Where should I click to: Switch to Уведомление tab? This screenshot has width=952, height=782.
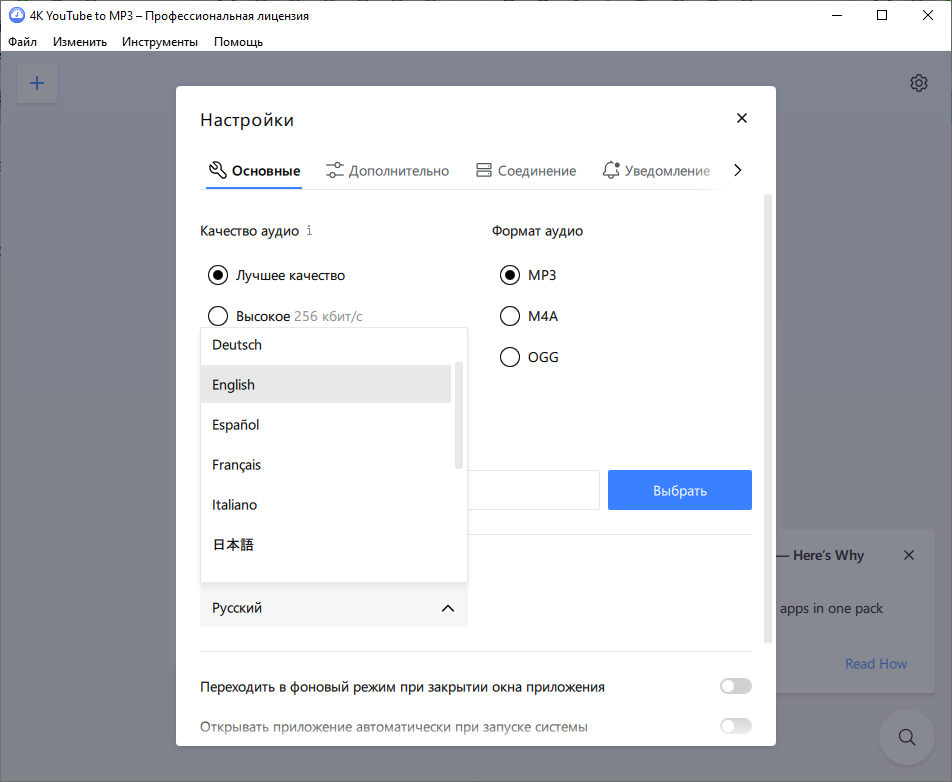[656, 171]
